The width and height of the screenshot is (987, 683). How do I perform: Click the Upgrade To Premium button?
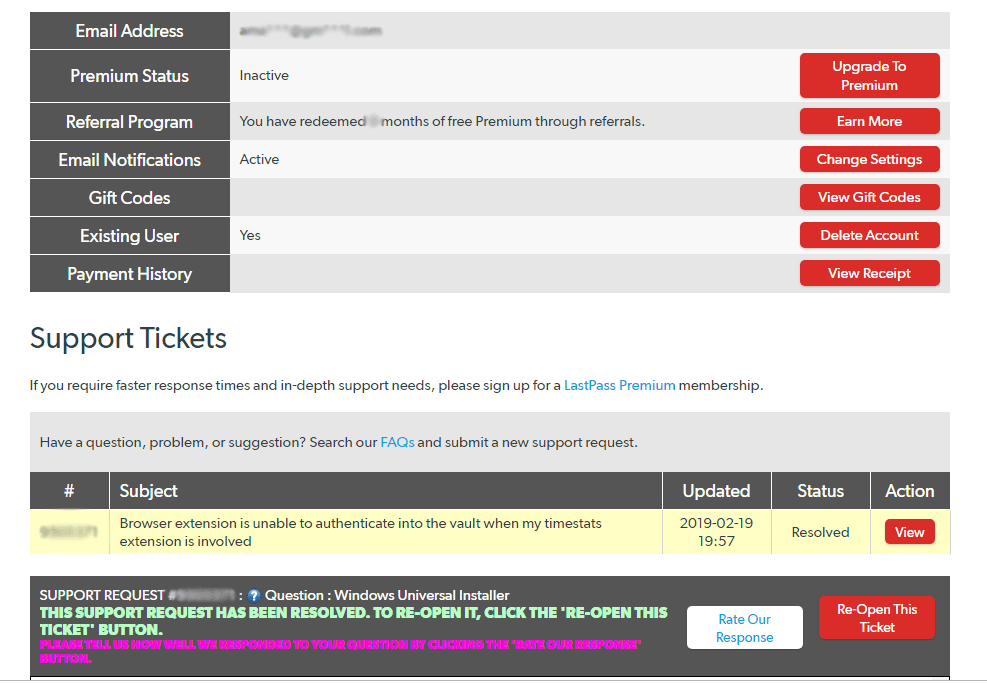(869, 76)
